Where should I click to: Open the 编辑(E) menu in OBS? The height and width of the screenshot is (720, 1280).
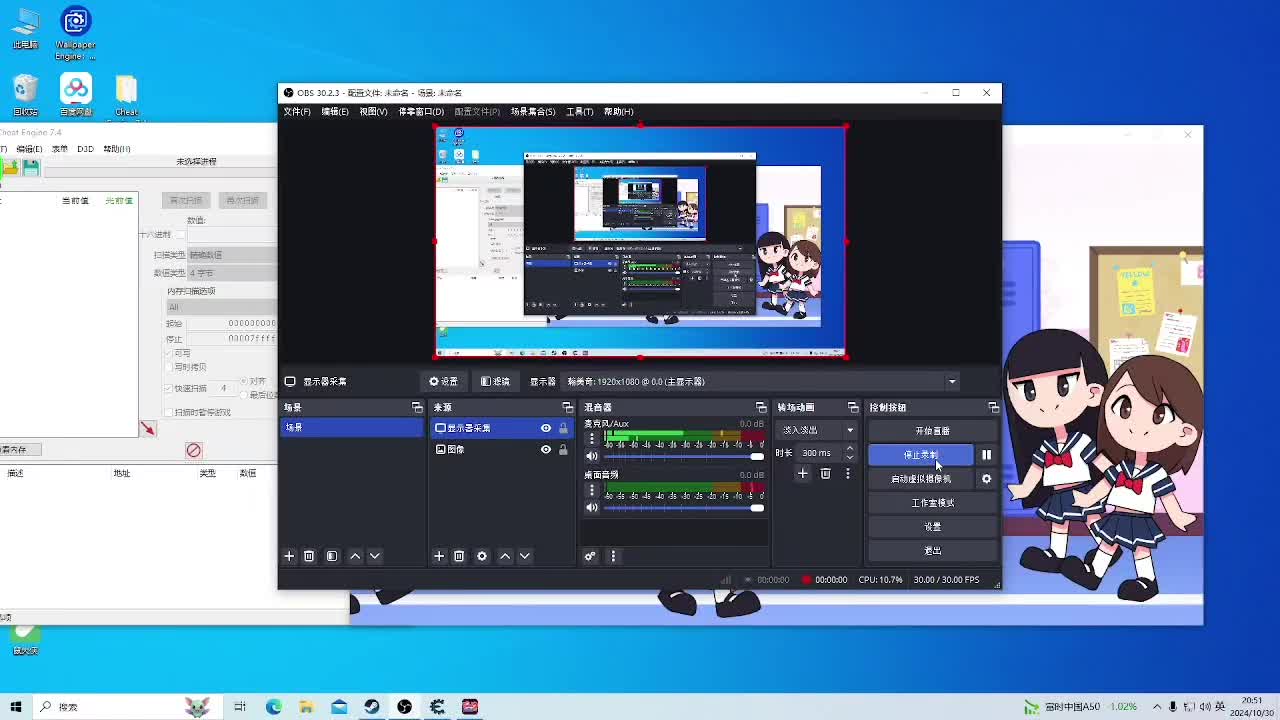click(335, 112)
